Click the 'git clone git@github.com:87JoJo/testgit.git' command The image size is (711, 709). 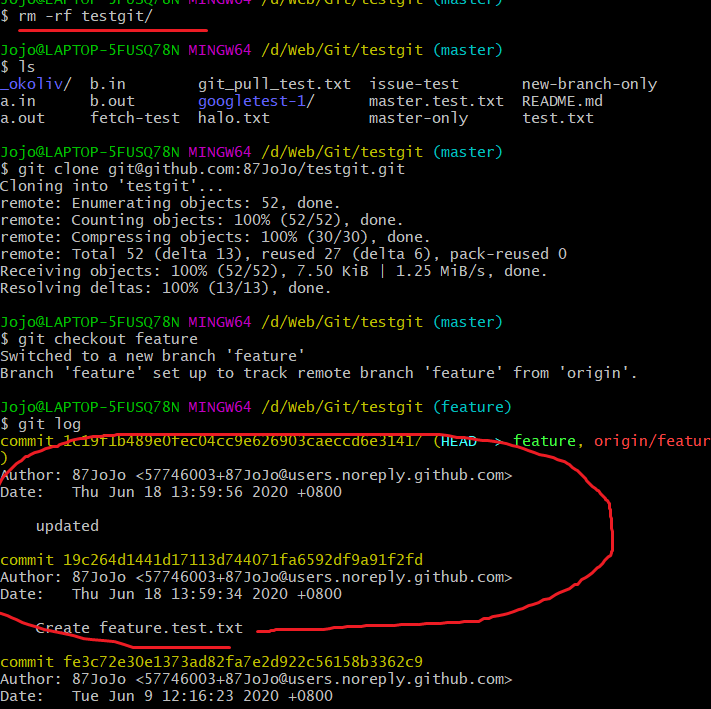[x=211, y=169]
